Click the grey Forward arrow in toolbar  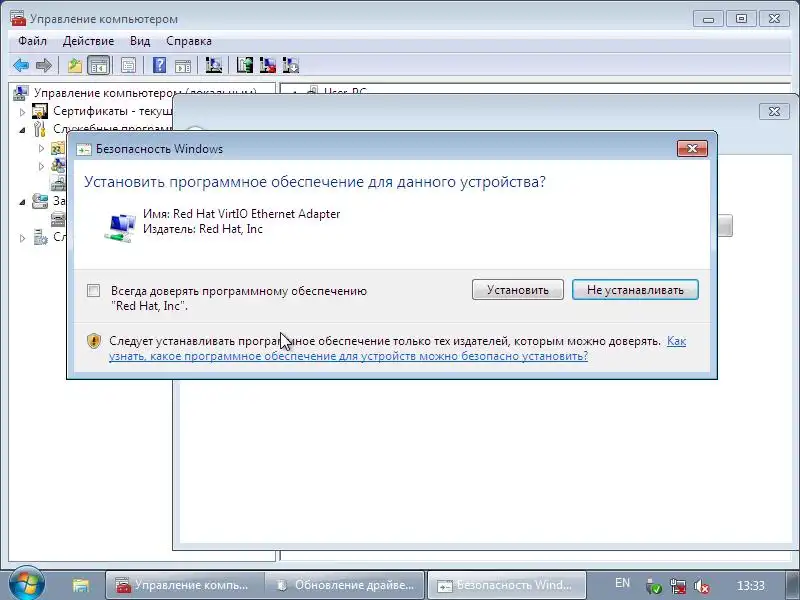pos(44,65)
